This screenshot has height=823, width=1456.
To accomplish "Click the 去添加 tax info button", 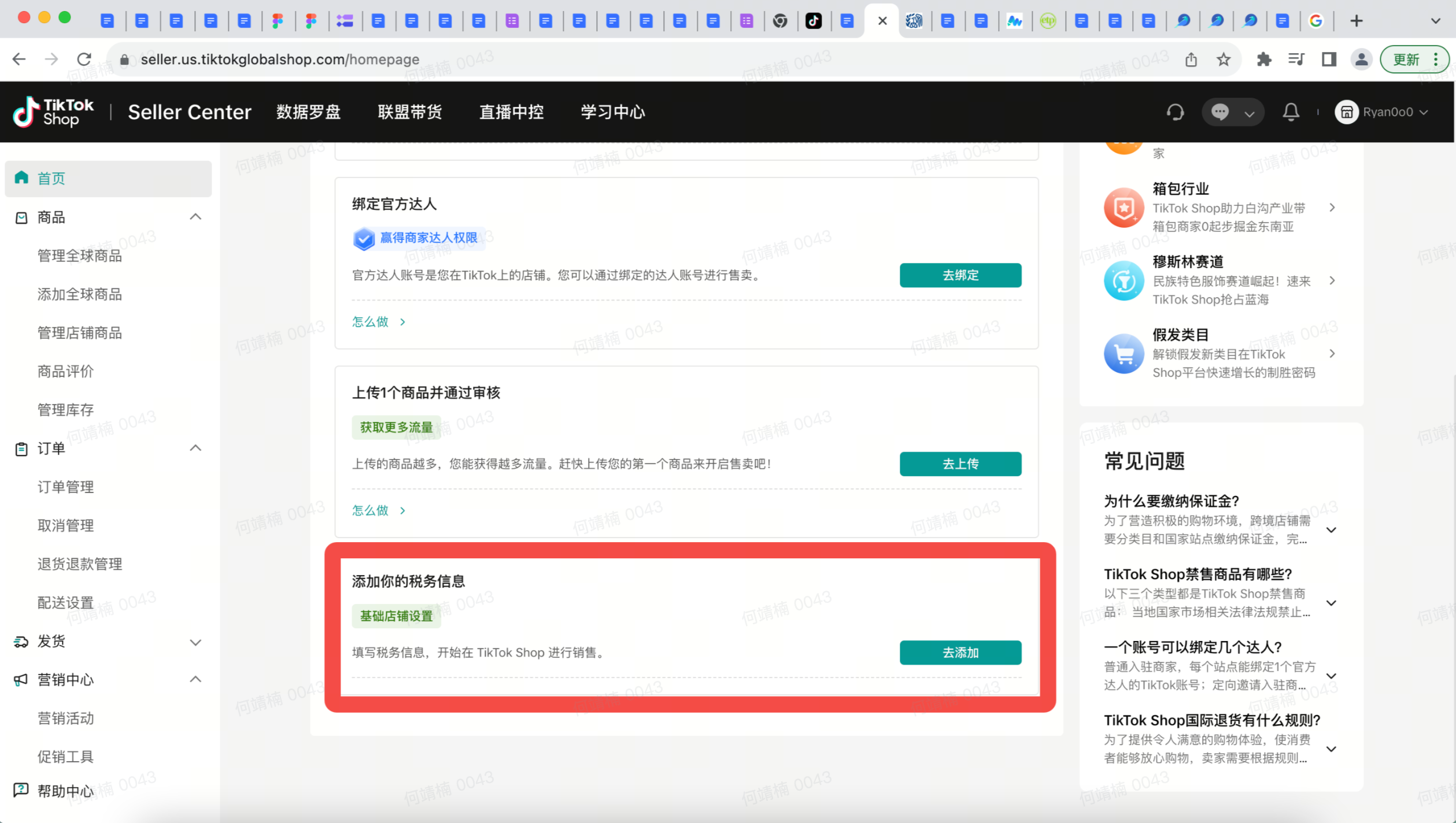I will point(960,653).
